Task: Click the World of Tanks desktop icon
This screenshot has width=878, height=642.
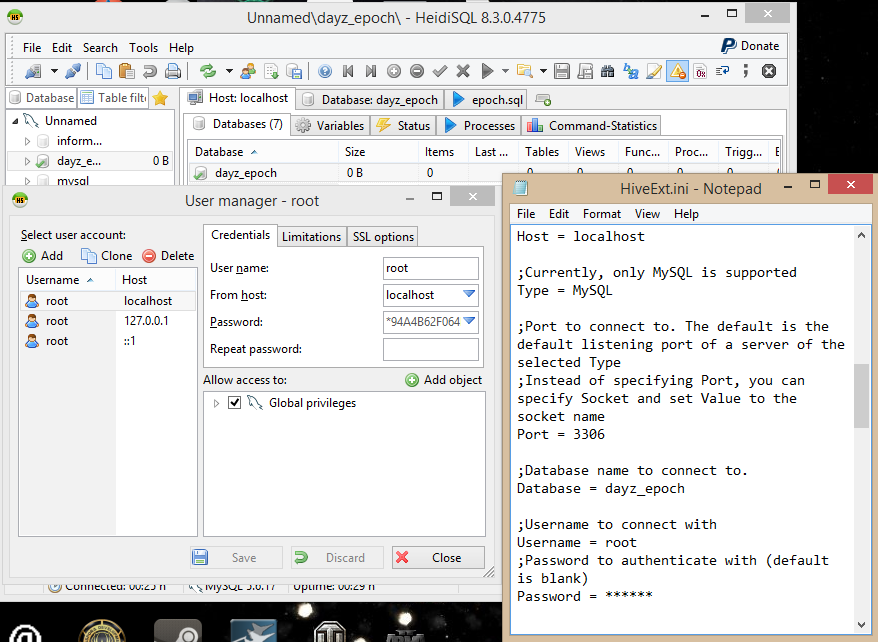Action: (x=330, y=631)
